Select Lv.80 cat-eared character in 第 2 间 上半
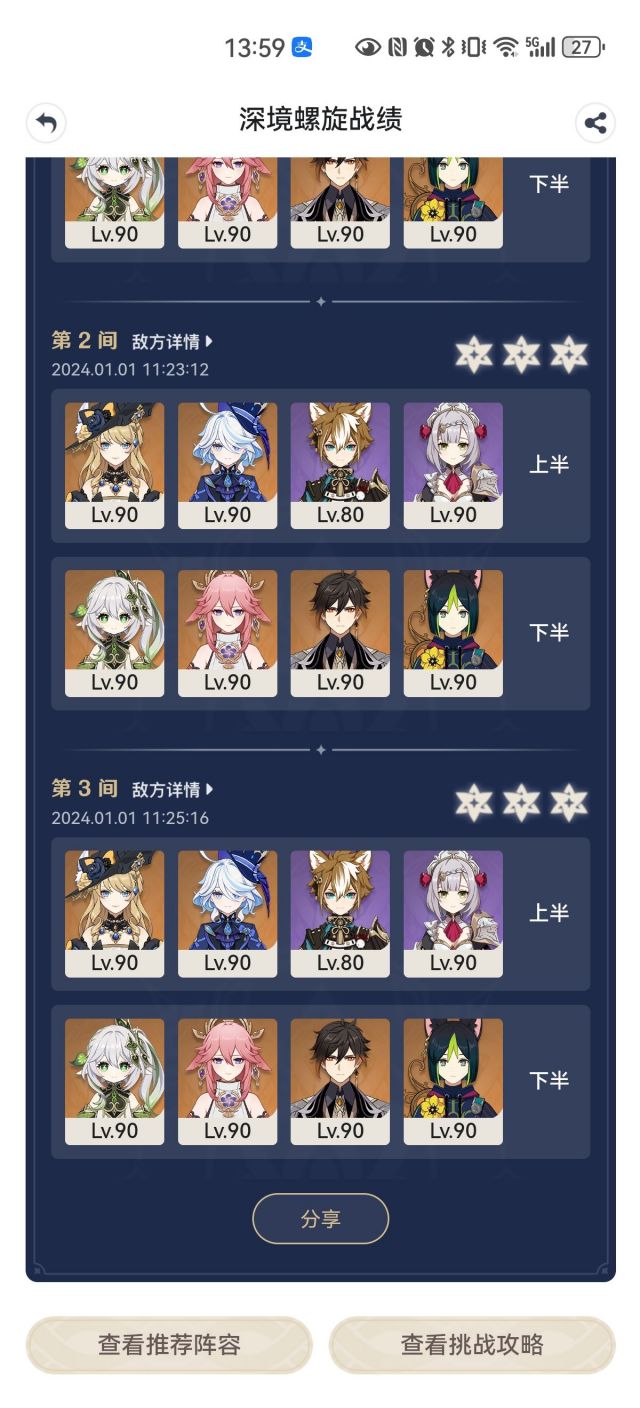This screenshot has width=640, height=1408. point(340,466)
